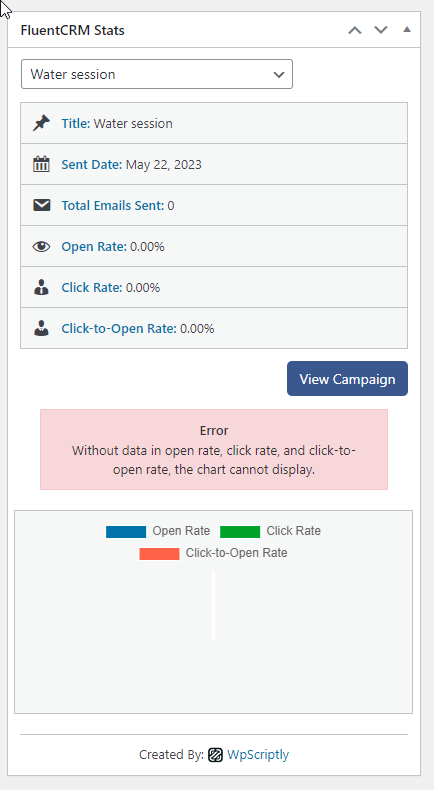Click the person icon beside Click-to-Open Rate
Viewport: 434px width, 790px height.
click(x=41, y=328)
